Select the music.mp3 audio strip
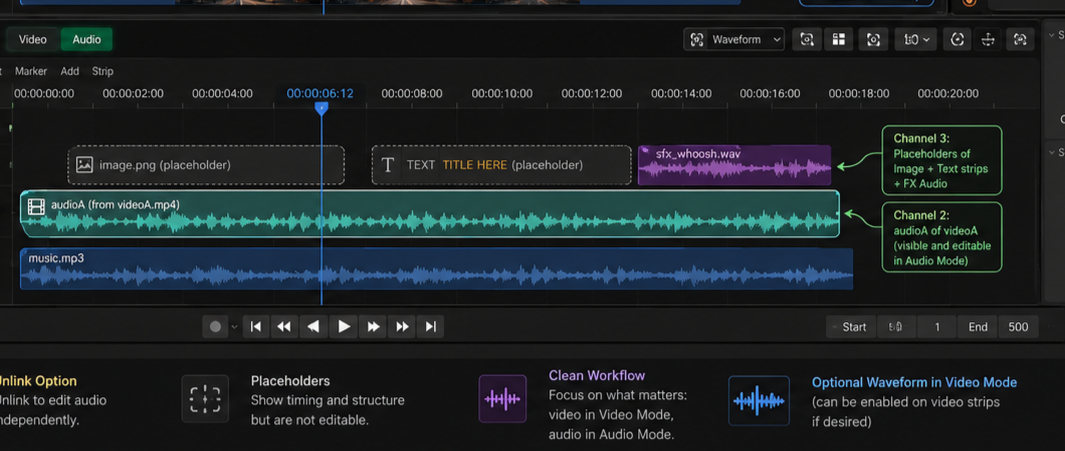Viewport: 1065px width, 451px height. coord(436,269)
